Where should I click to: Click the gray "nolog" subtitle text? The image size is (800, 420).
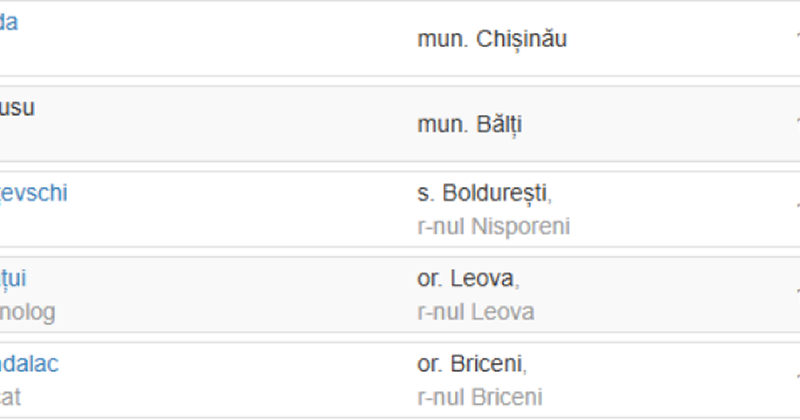click(x=27, y=312)
